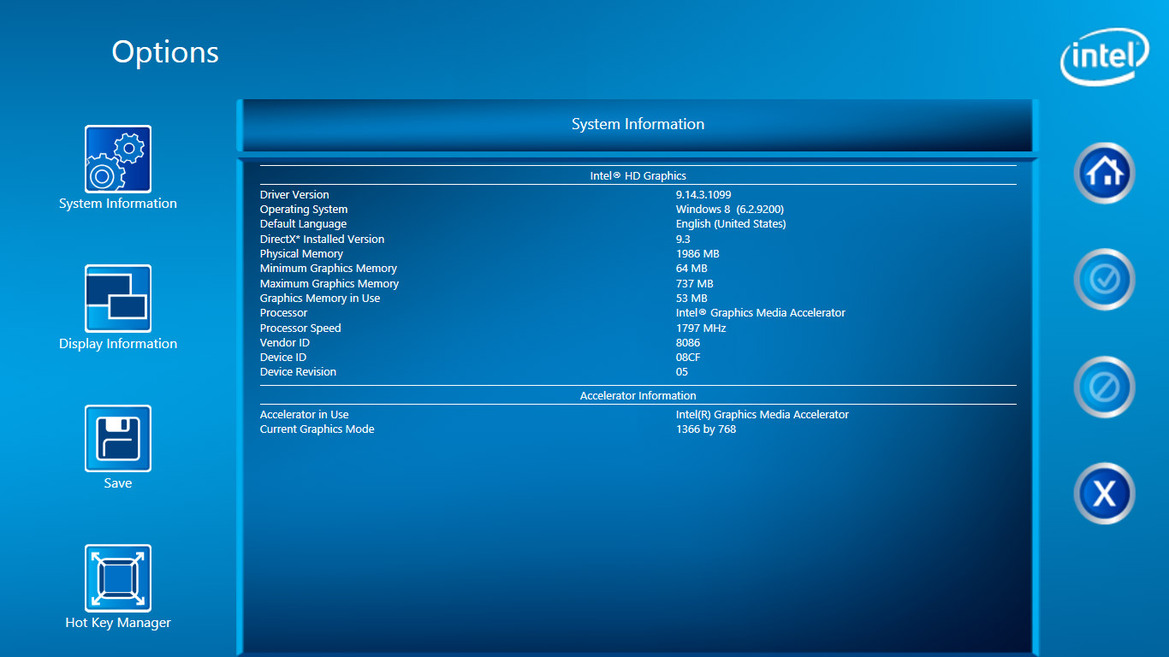Screen dimensions: 1169x657
Task: Click the Intel HD Graphics section header
Action: click(637, 176)
